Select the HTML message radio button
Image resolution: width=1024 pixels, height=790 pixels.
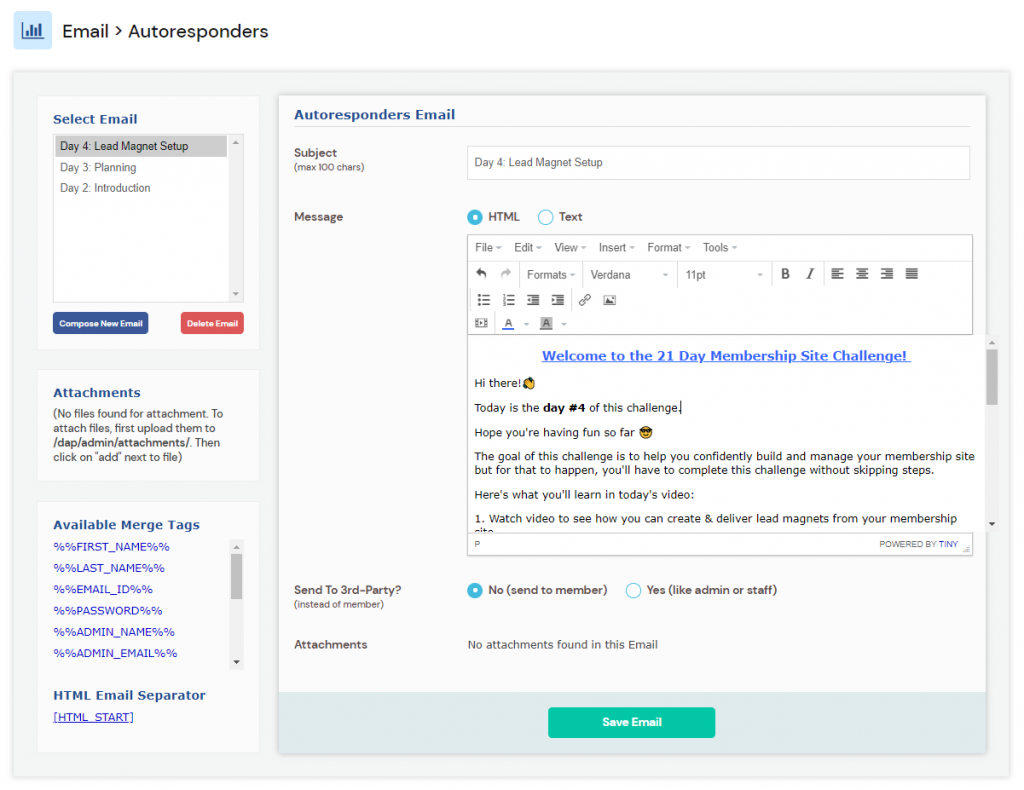(x=475, y=216)
